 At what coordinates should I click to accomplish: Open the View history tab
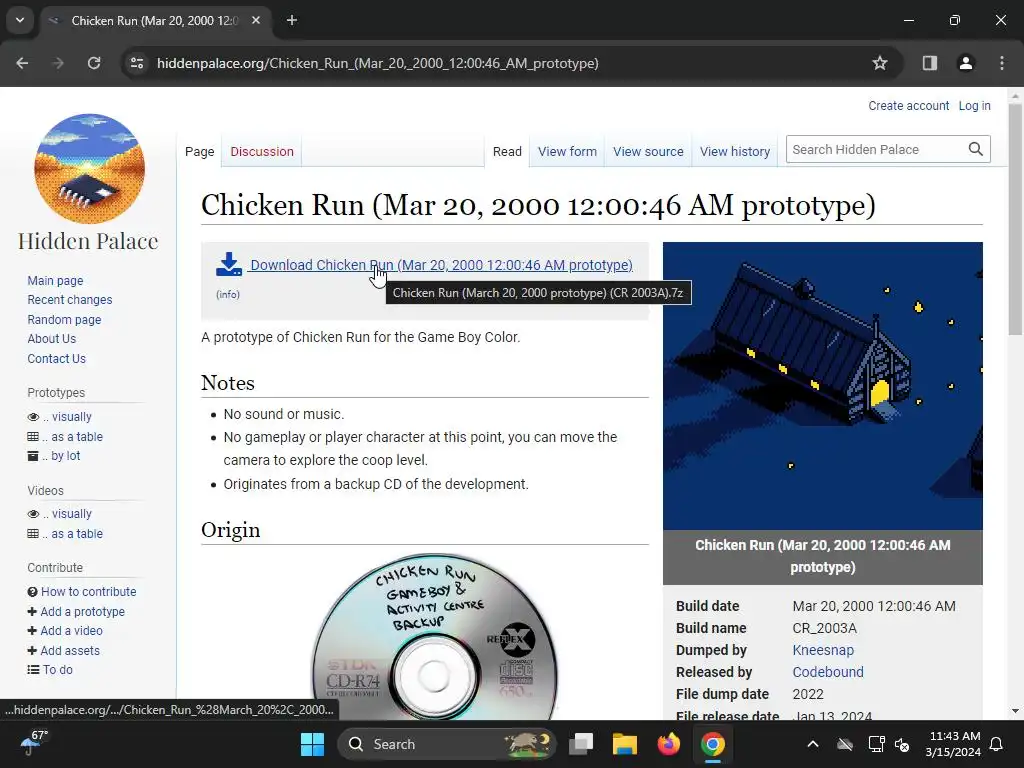point(735,152)
